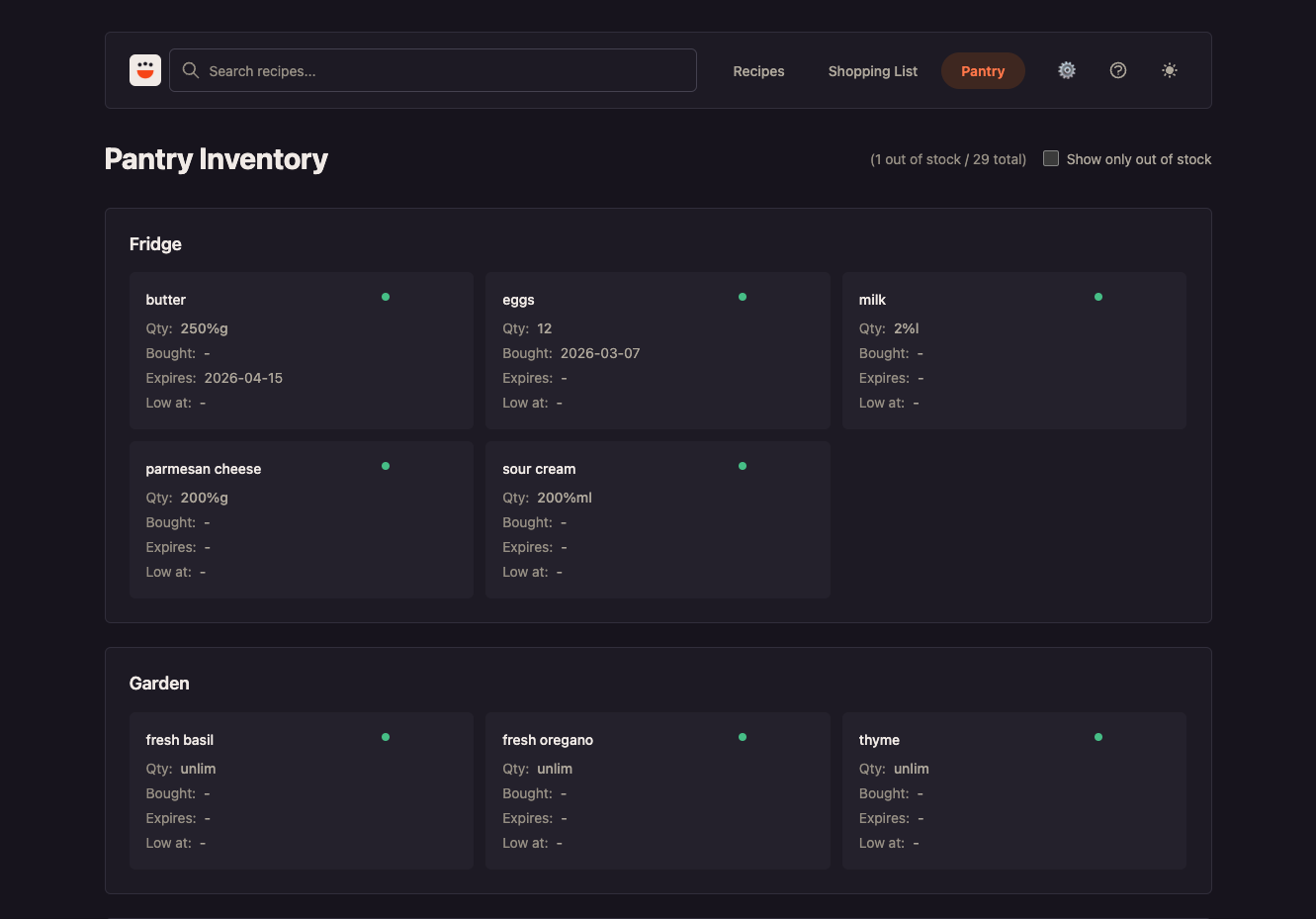Go to the Recipes tab
The height and width of the screenshot is (919, 1316).
coord(758,71)
